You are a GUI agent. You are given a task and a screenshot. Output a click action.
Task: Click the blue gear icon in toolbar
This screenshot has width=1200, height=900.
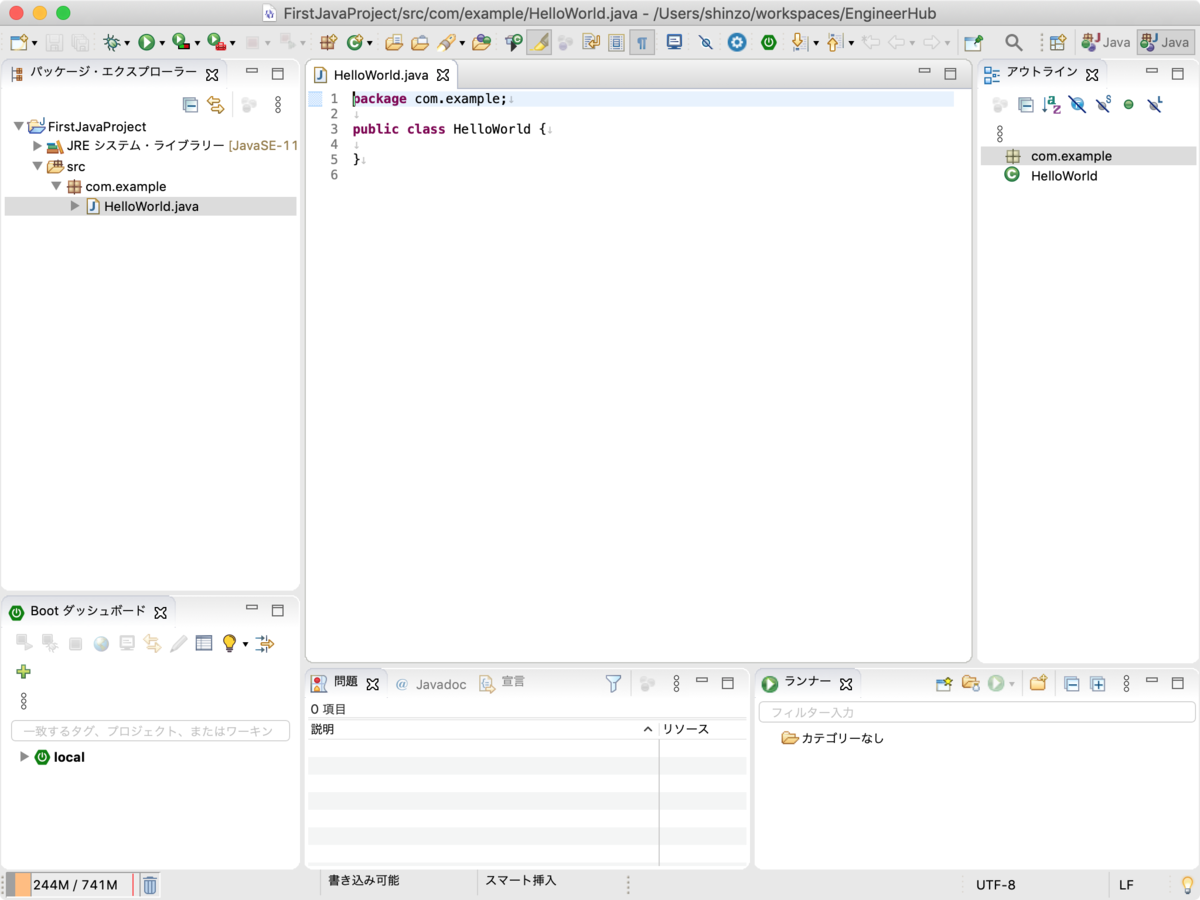(737, 42)
